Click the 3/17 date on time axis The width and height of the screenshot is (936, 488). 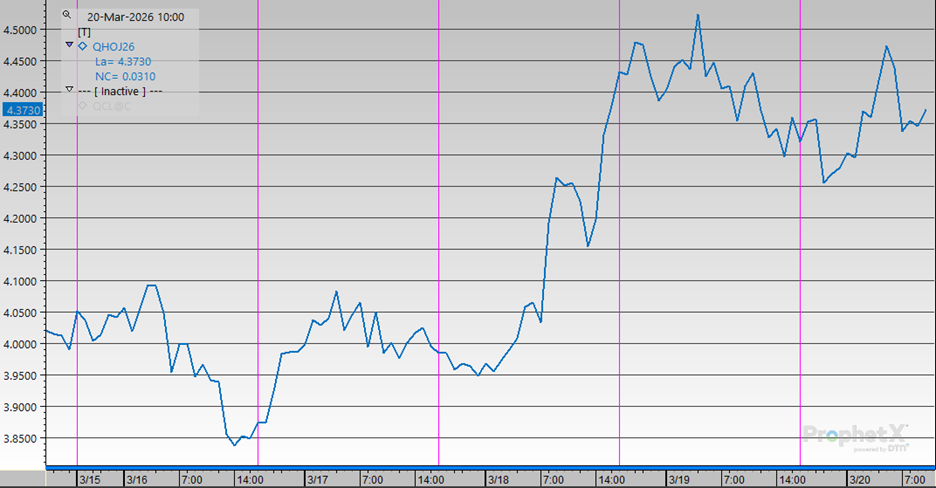(318, 480)
